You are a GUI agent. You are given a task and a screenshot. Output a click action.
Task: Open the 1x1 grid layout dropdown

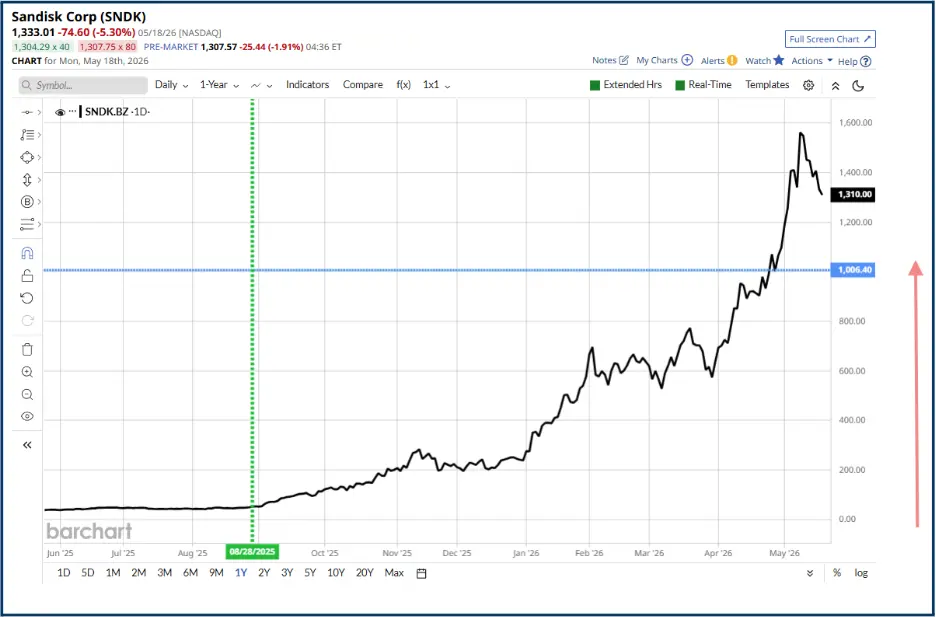pyautogui.click(x=436, y=85)
